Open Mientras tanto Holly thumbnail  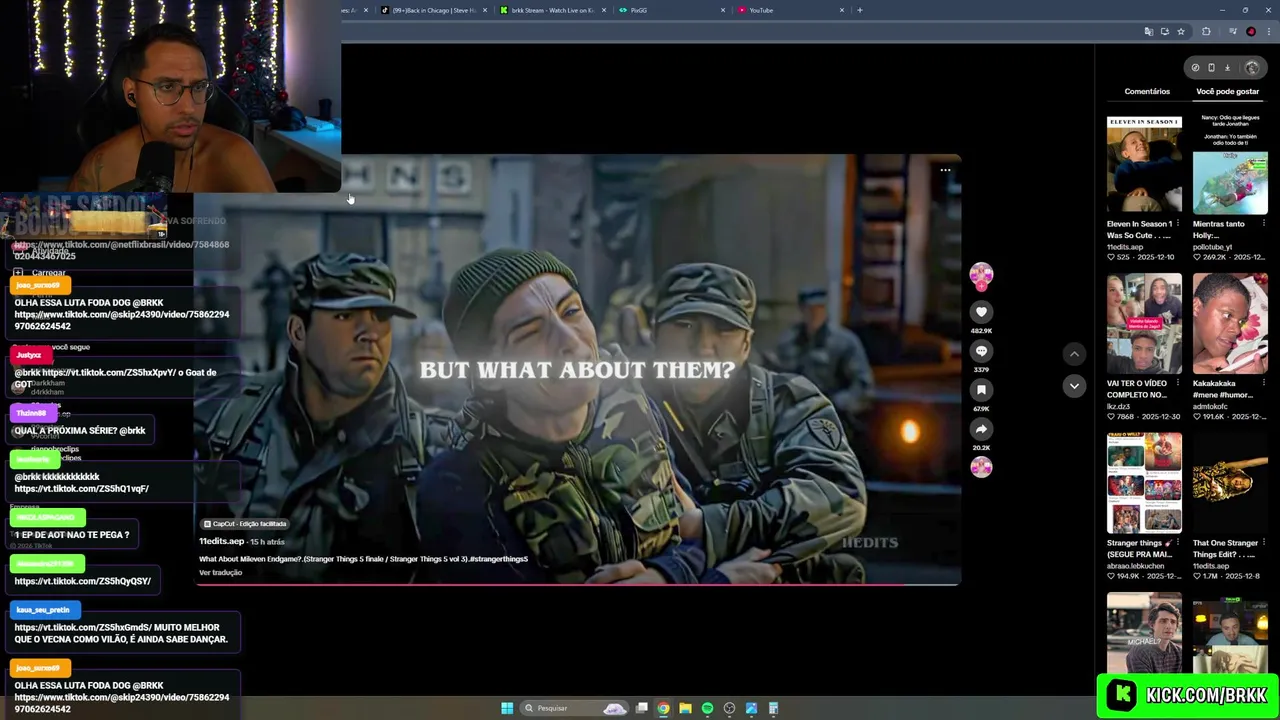click(x=1230, y=165)
